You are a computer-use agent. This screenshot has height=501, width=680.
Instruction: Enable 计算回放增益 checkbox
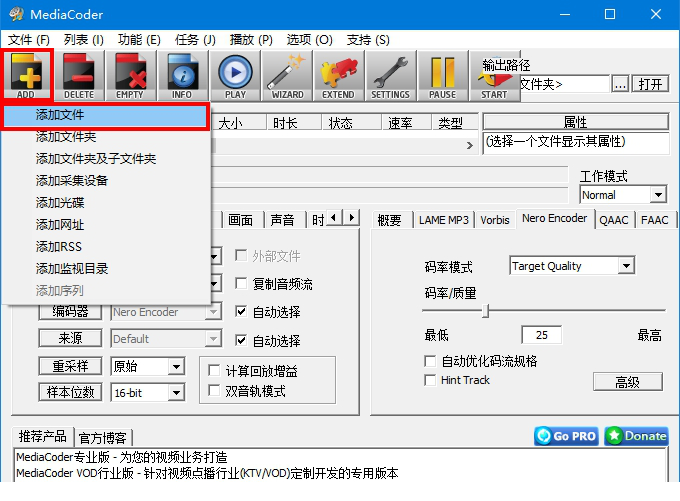coord(214,370)
